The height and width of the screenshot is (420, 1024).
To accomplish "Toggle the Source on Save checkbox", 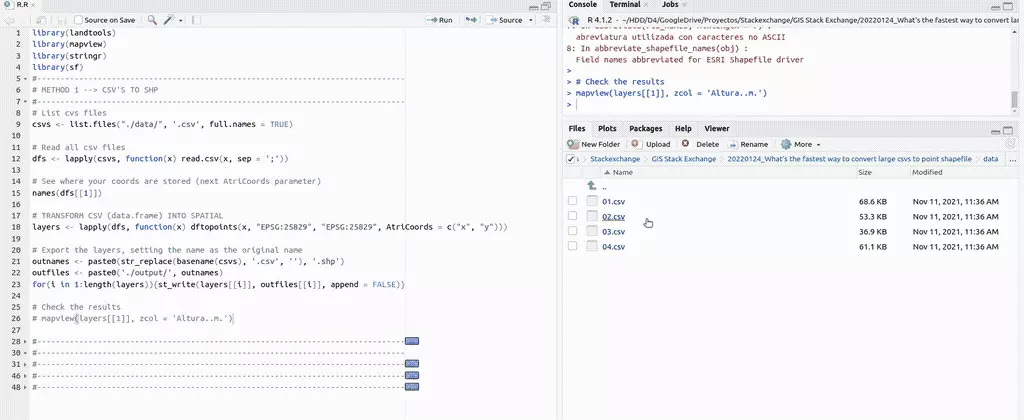I will (78, 20).
